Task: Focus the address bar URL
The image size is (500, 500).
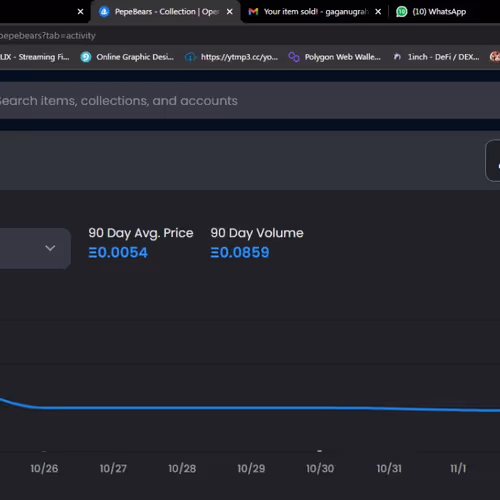Action: pyautogui.click(x=48, y=35)
